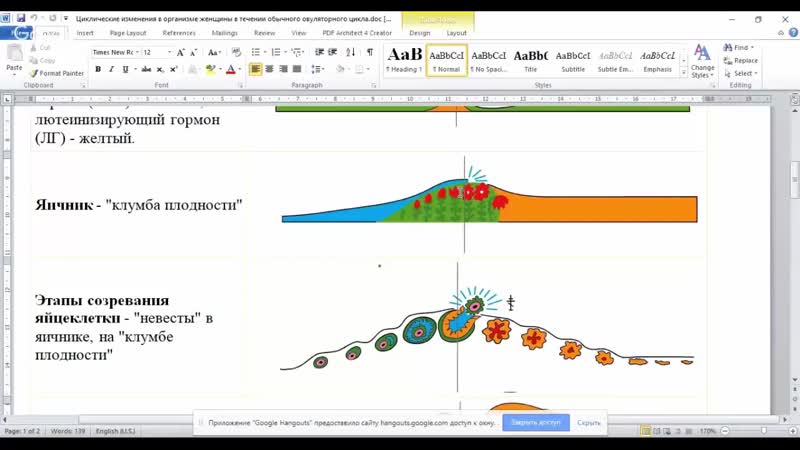Screen dimensions: 800x450
Task: Center-align the paragraph text
Action: coord(269,69)
